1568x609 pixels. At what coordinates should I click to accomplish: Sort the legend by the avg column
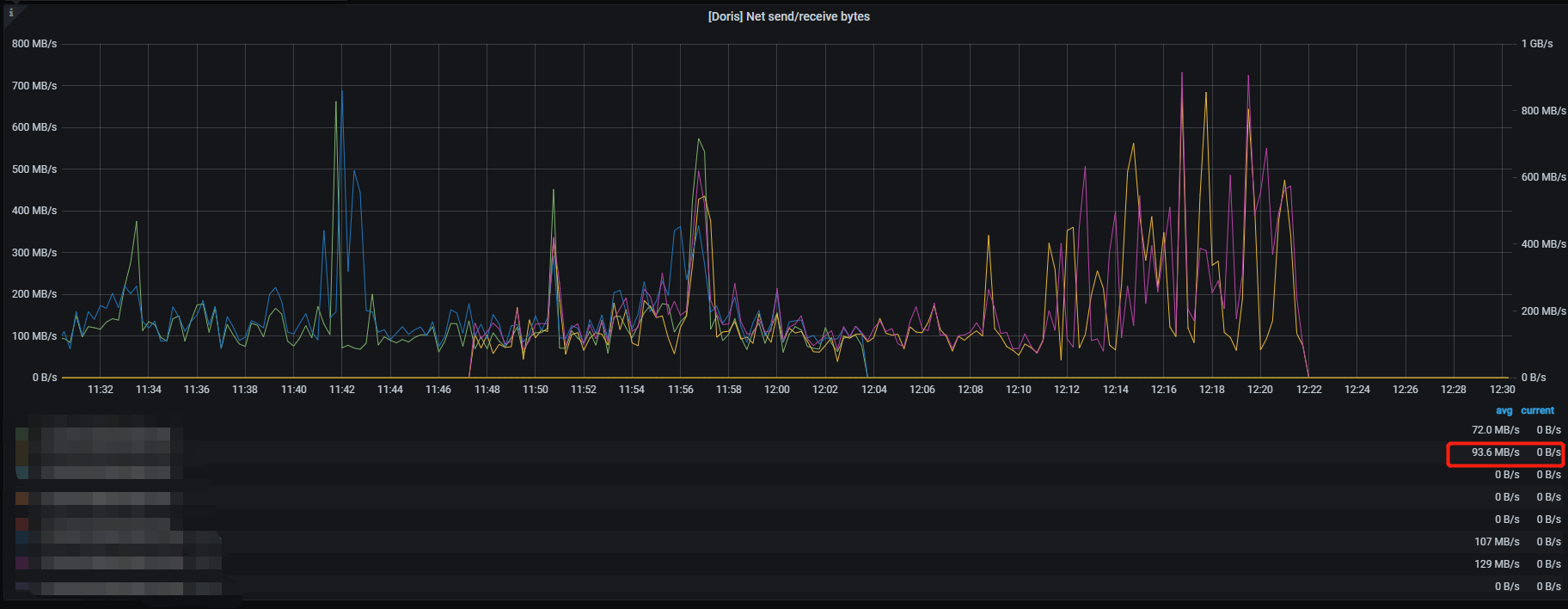(x=1504, y=411)
